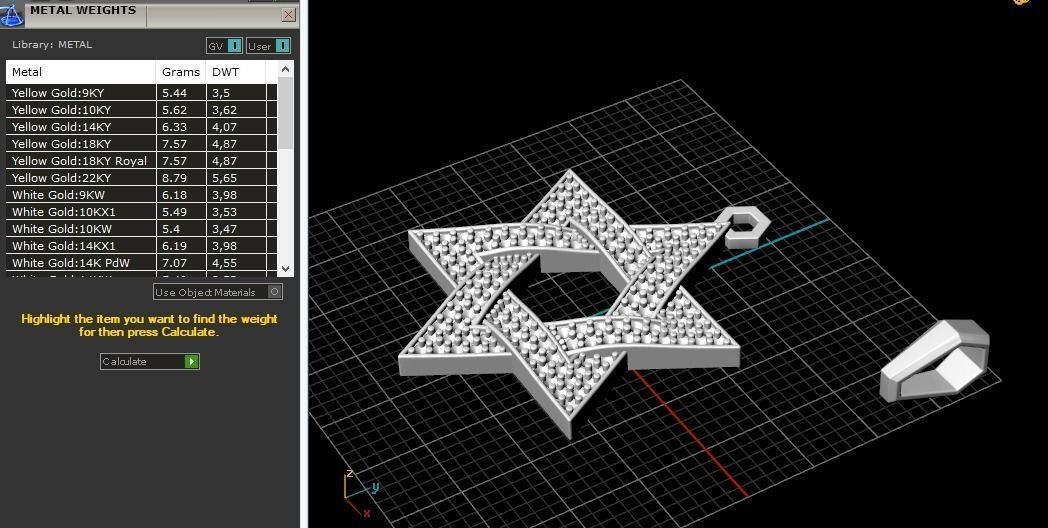Click the 5,65 DWT value
1048x528 pixels.
click(x=224, y=178)
